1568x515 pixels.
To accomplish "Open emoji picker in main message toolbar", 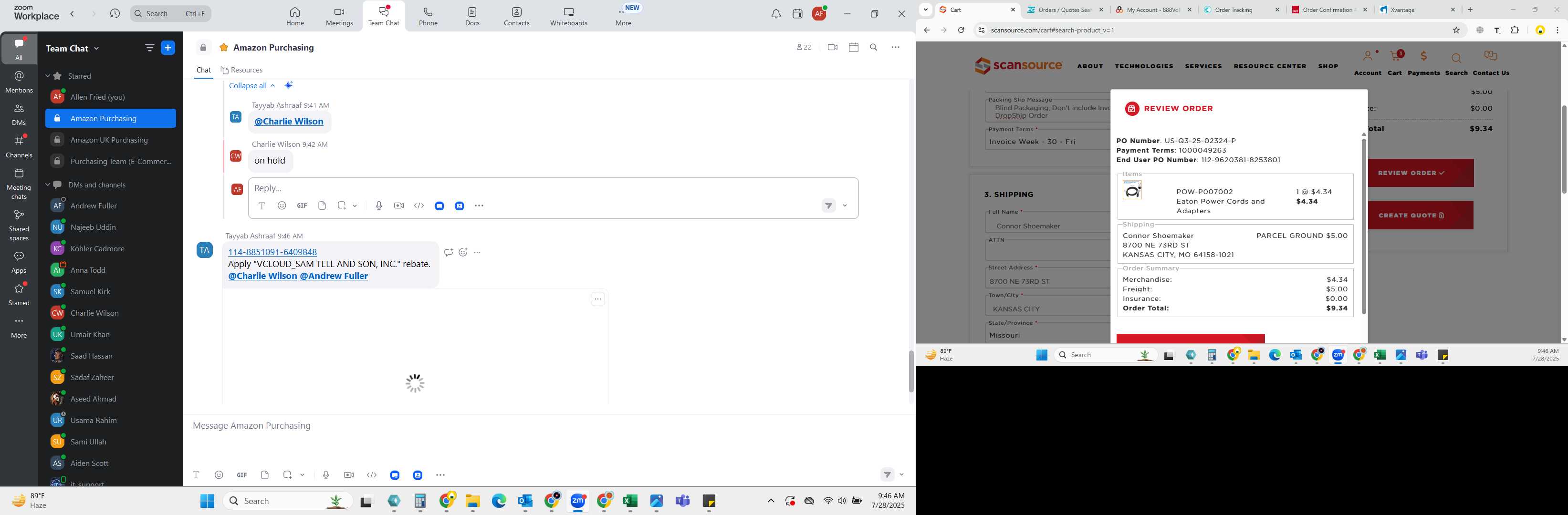I will [219, 475].
